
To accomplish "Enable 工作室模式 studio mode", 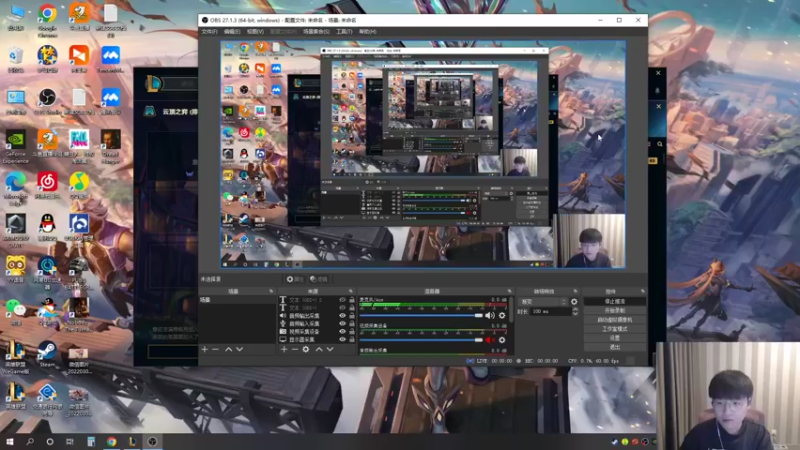I will pos(614,329).
